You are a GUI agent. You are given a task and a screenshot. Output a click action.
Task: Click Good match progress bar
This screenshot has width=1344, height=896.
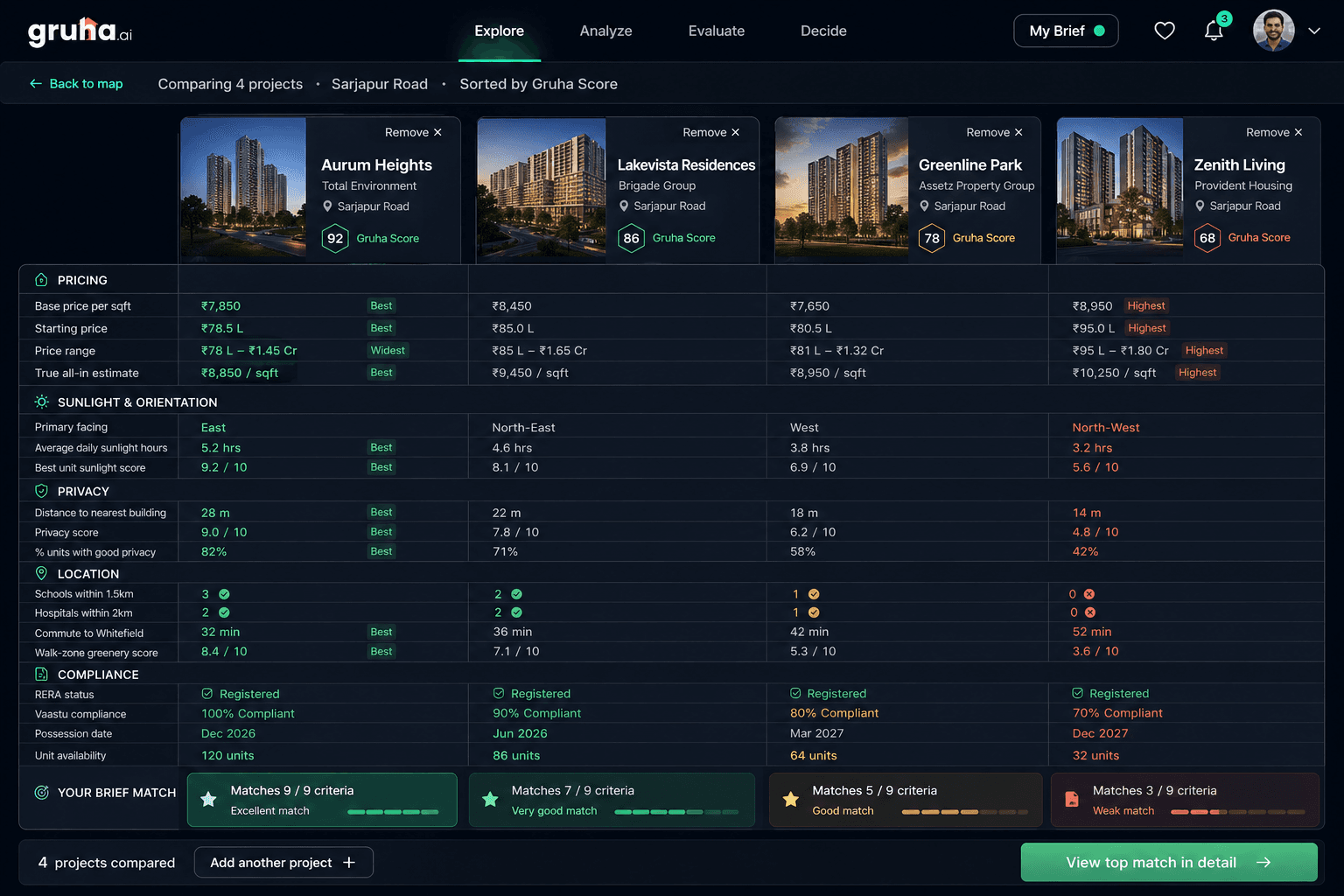click(964, 812)
